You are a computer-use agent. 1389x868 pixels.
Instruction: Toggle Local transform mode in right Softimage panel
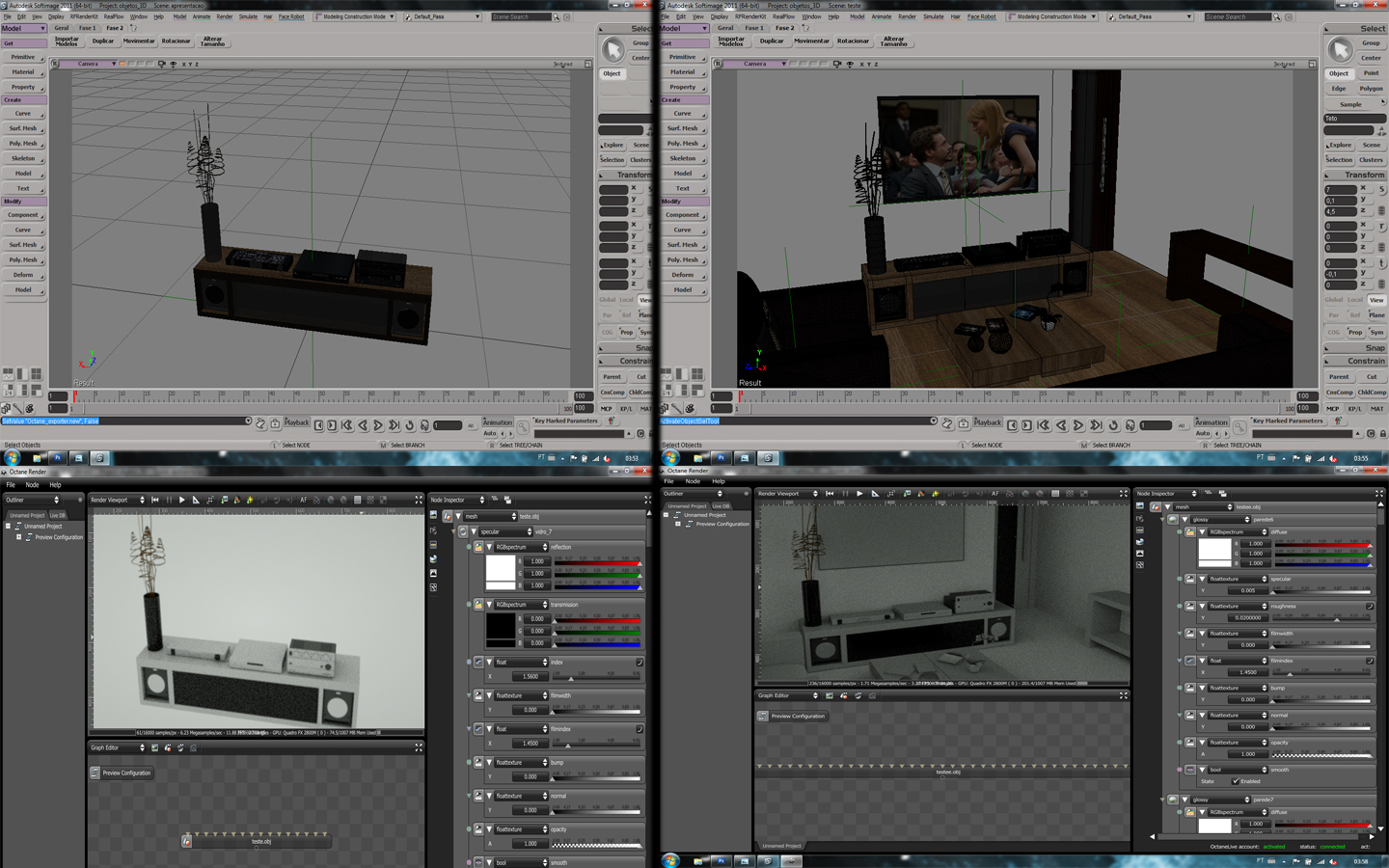1355,300
